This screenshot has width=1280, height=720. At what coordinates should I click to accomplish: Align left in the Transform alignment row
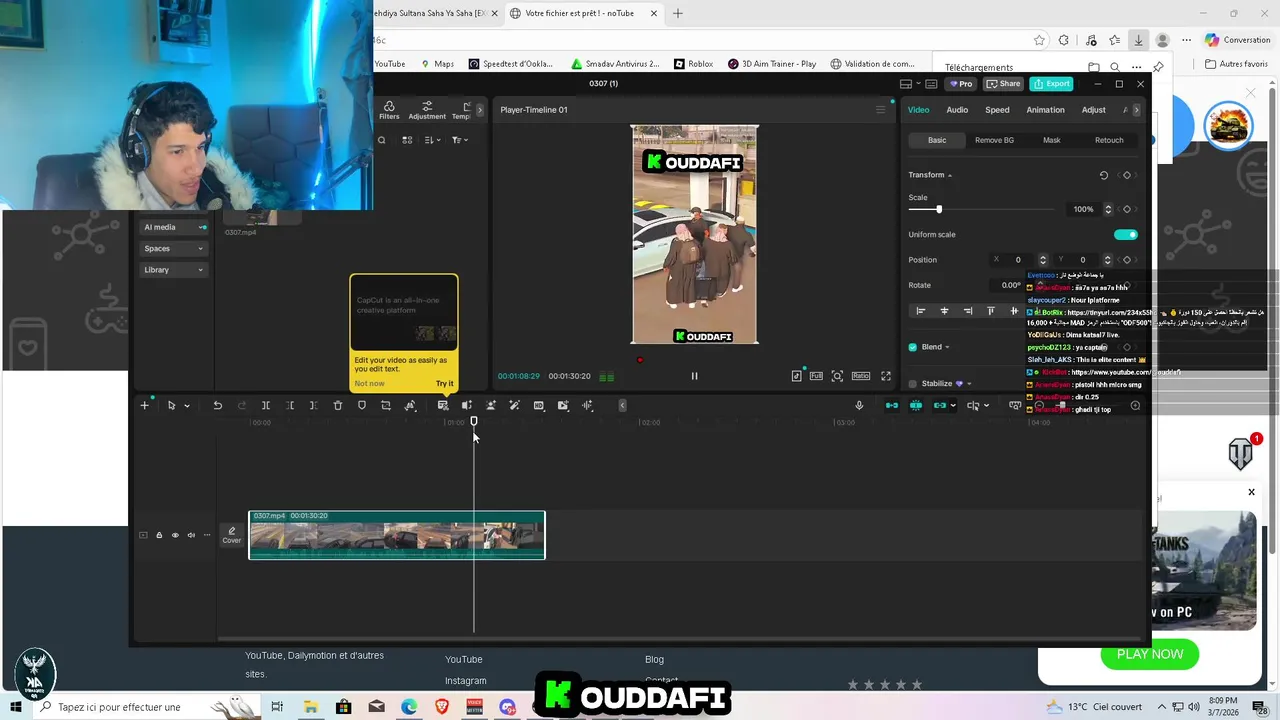921,311
